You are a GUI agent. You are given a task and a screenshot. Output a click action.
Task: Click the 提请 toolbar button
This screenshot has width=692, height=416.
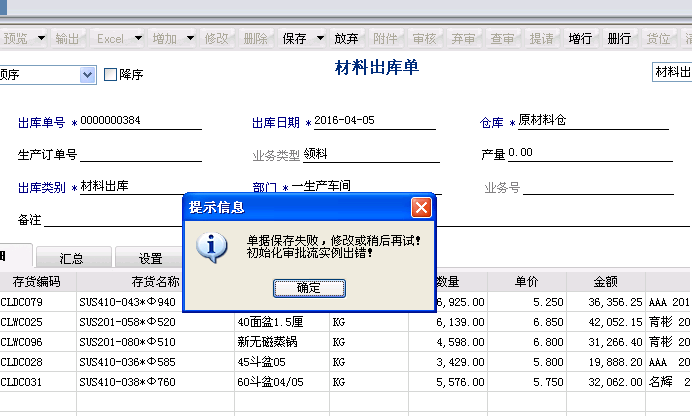tap(541, 39)
